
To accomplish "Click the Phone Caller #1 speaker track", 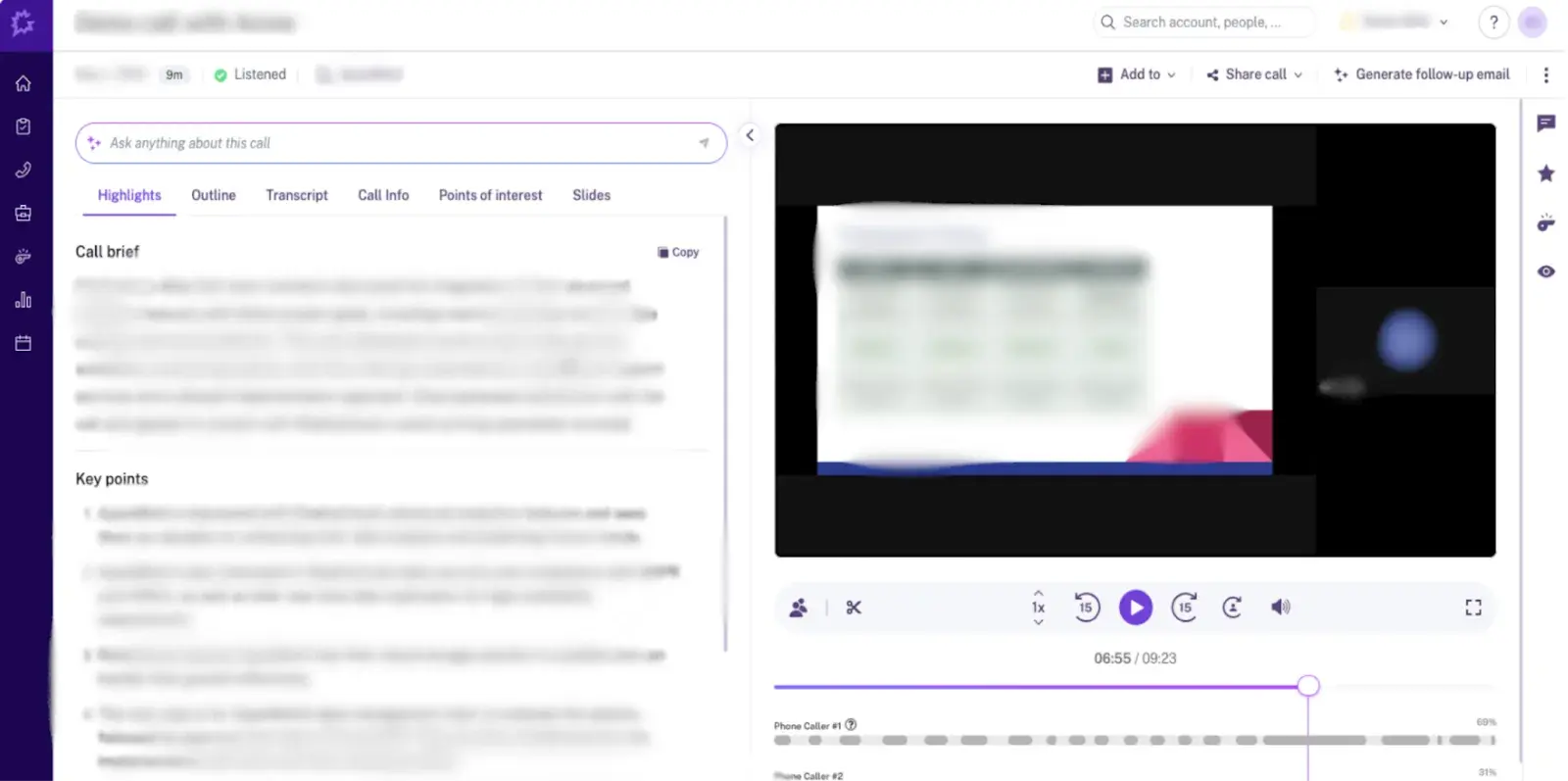I will (1135, 740).
